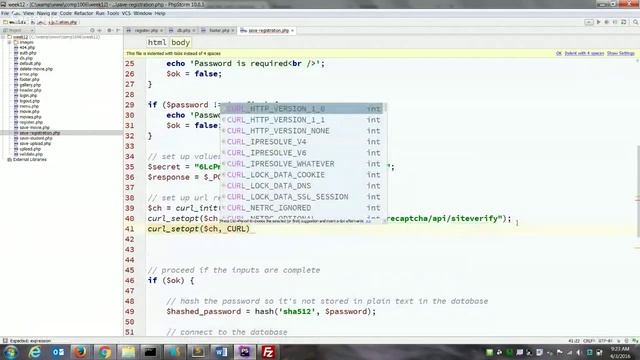Screen dimensions: 640x360
Task: Close the register.php tab
Action: [162, 31]
